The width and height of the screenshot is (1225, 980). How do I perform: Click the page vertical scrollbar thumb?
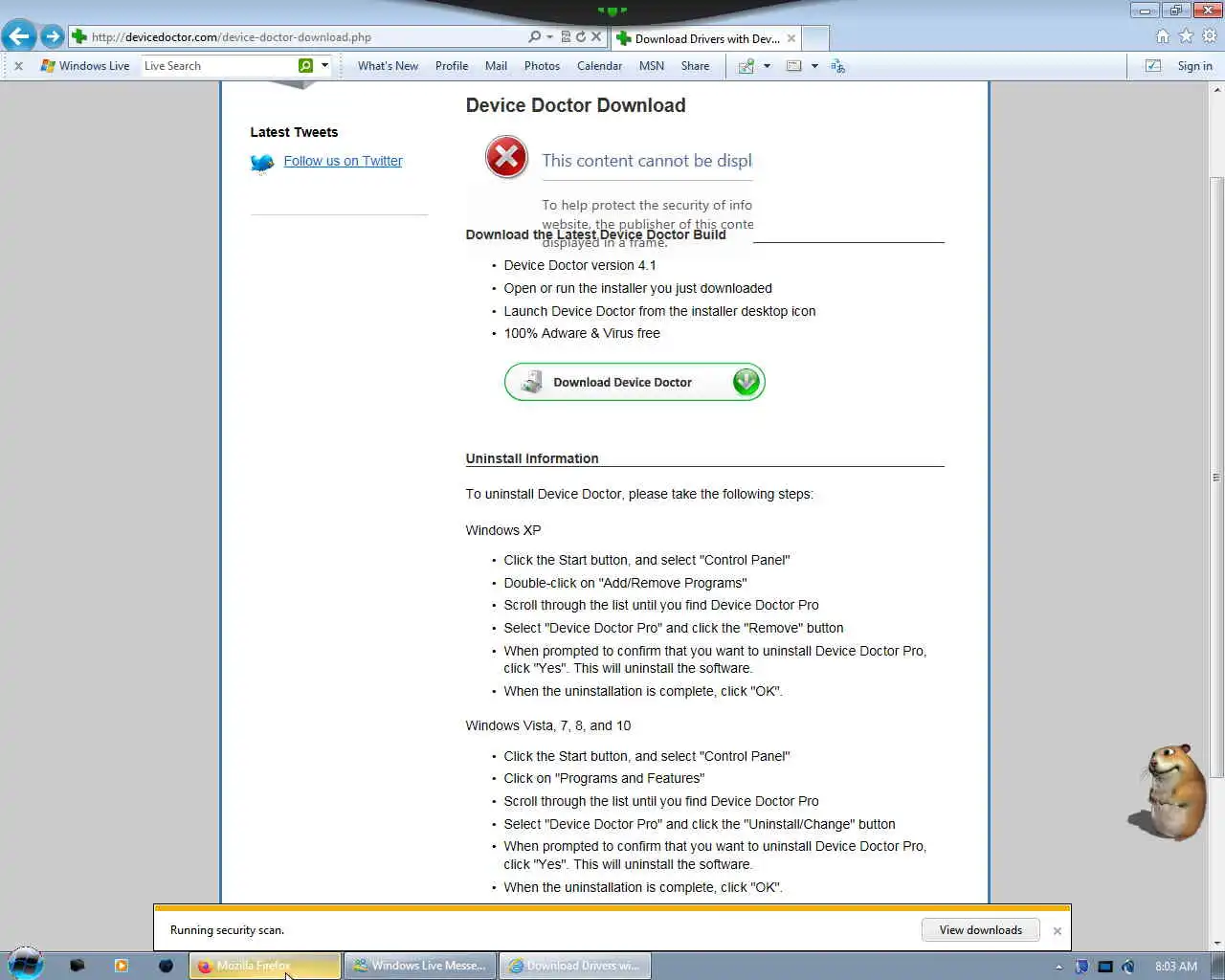pos(1216,477)
